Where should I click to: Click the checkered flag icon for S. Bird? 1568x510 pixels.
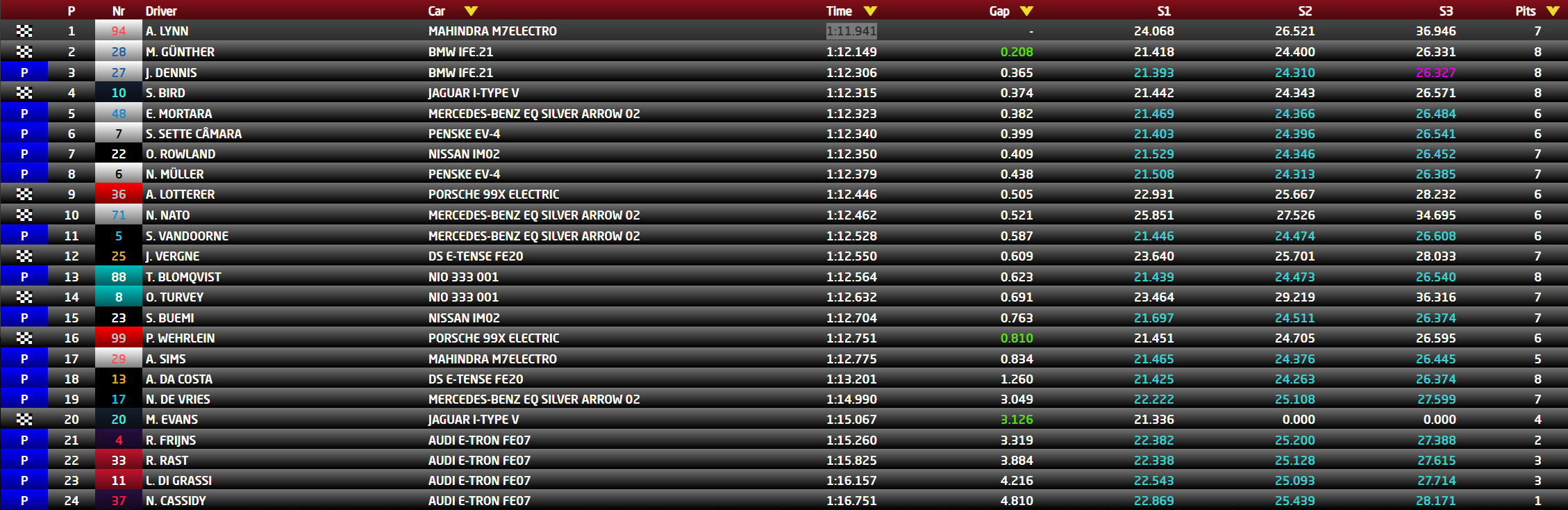point(24,92)
